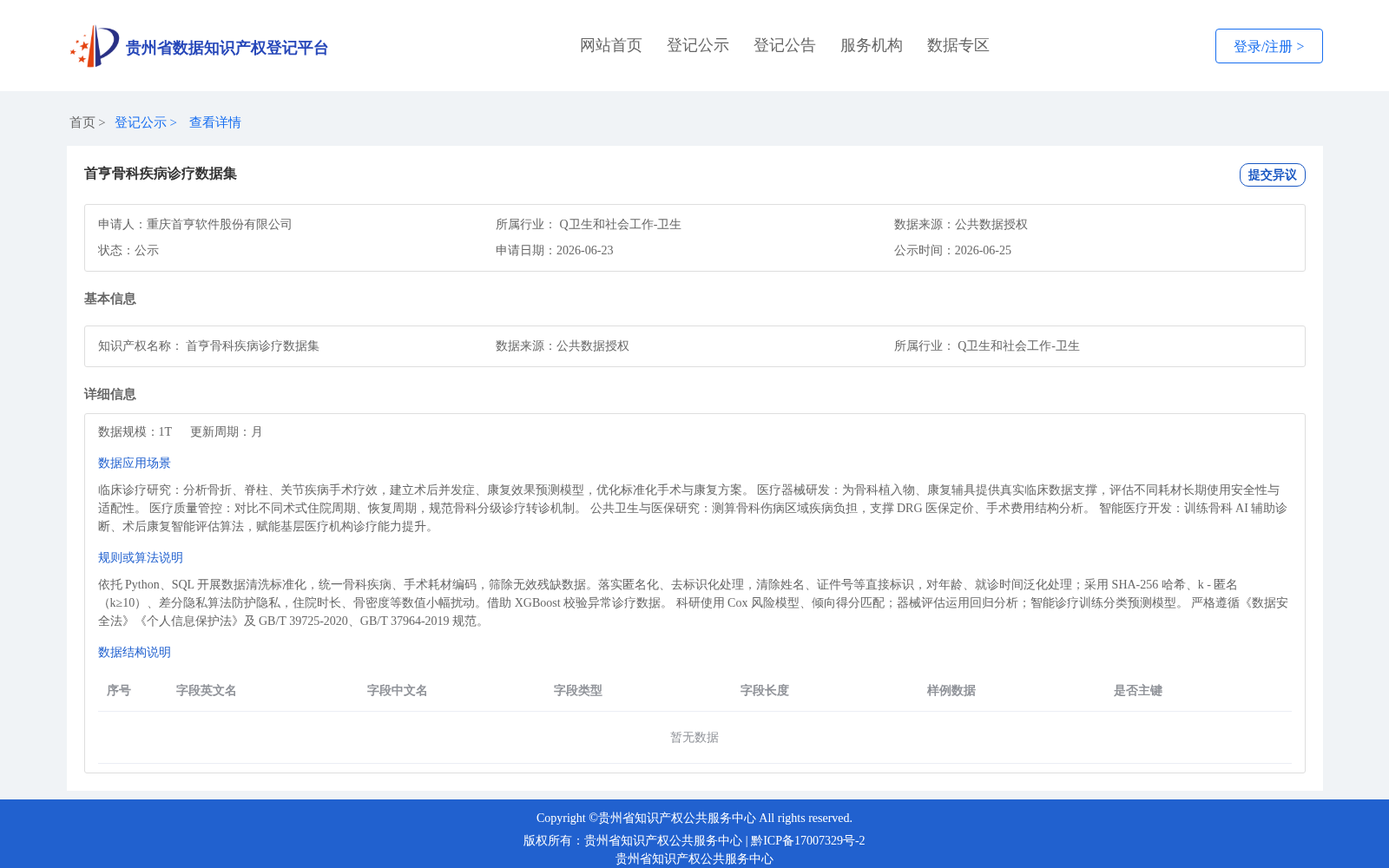Click the platform logo icon
This screenshot has height=868, width=1389.
coord(95,46)
